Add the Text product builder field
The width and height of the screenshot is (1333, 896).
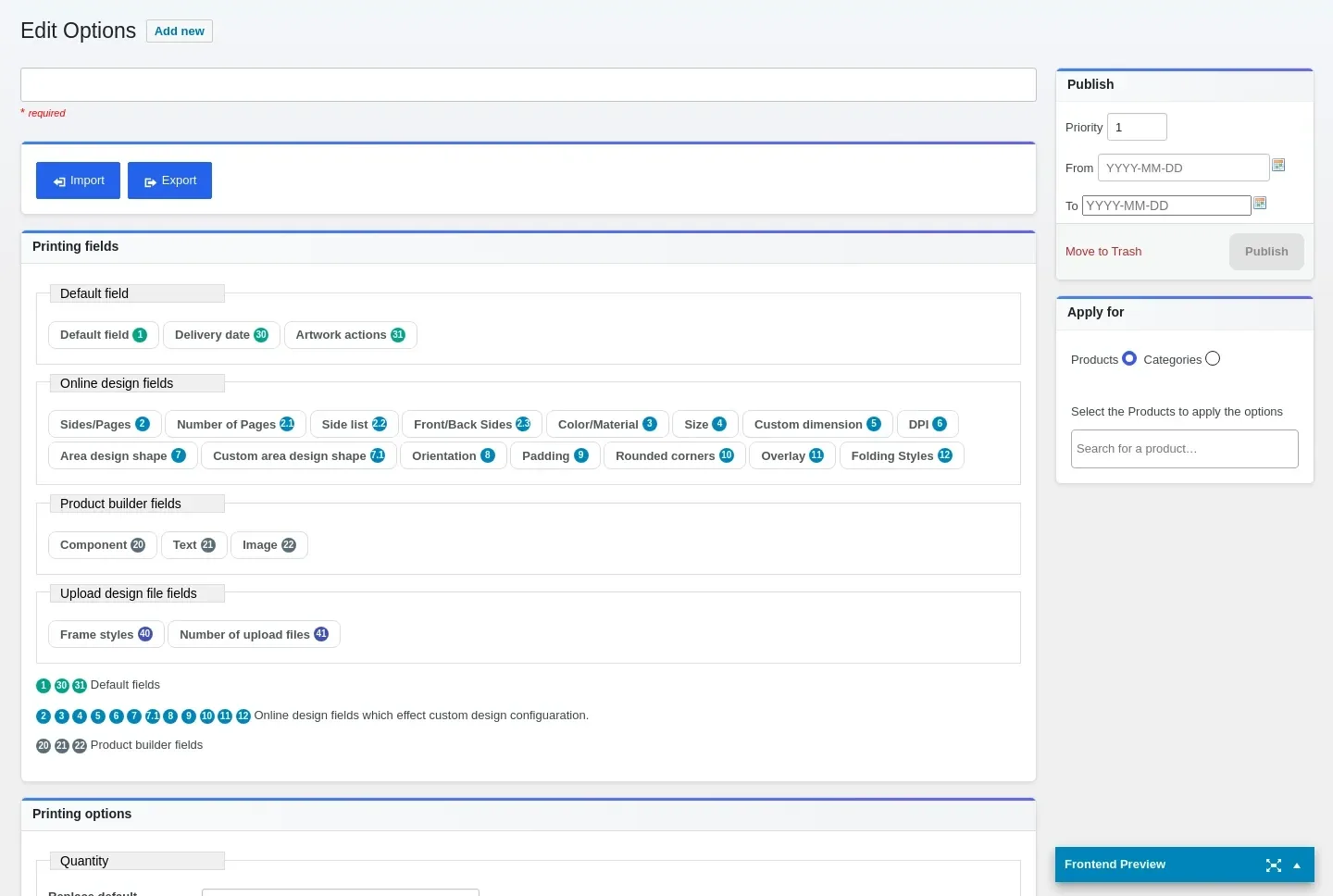[x=194, y=545]
